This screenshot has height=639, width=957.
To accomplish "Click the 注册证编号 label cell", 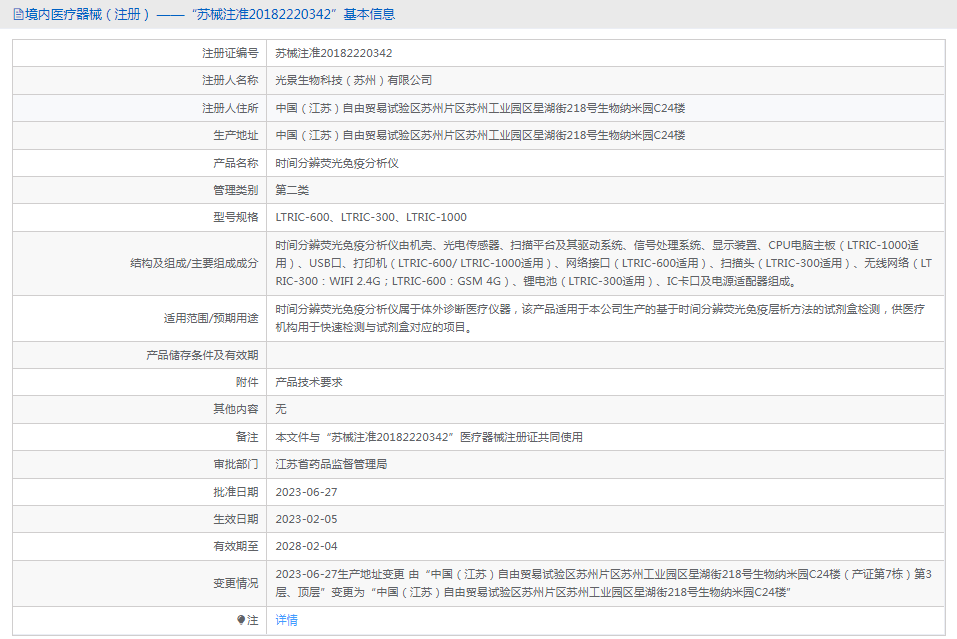I will (x=140, y=53).
